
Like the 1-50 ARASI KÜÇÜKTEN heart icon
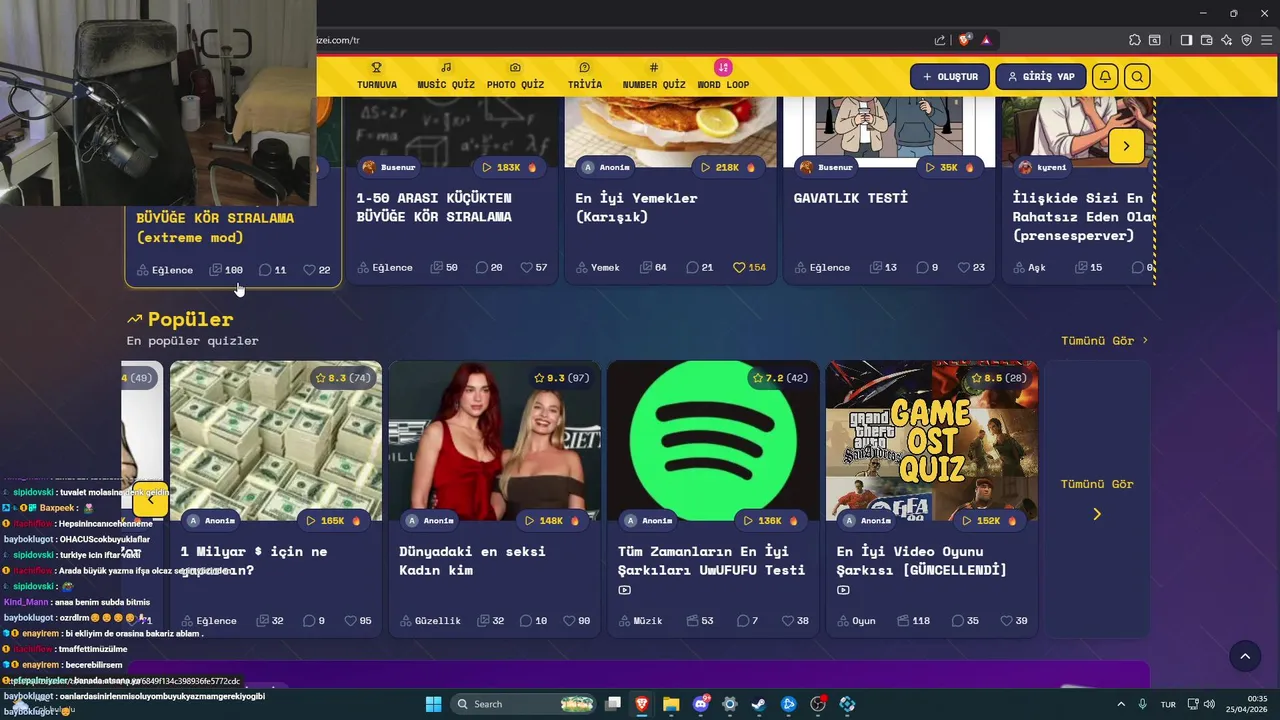coord(525,268)
